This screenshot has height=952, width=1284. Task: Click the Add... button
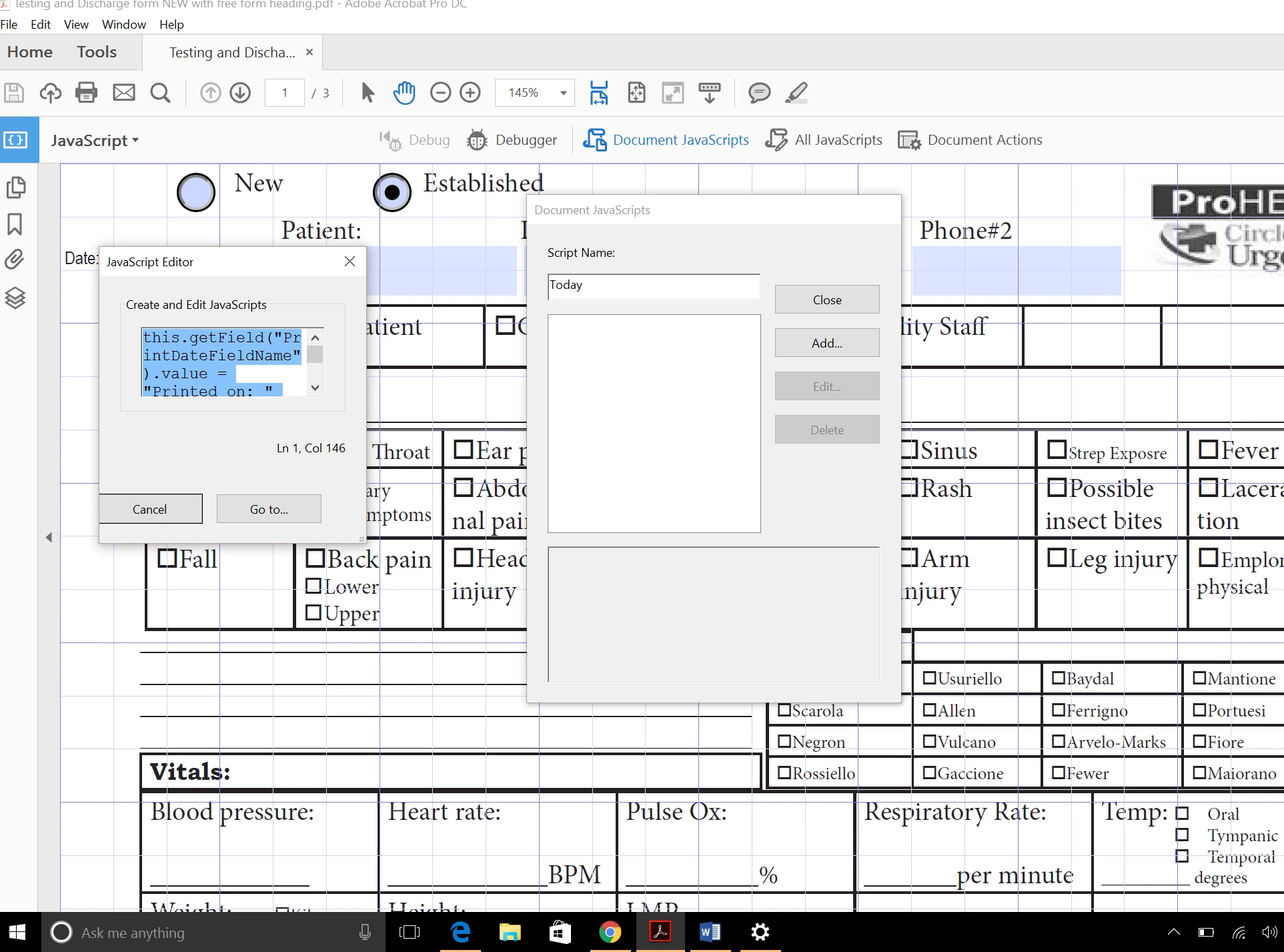pyautogui.click(x=826, y=343)
